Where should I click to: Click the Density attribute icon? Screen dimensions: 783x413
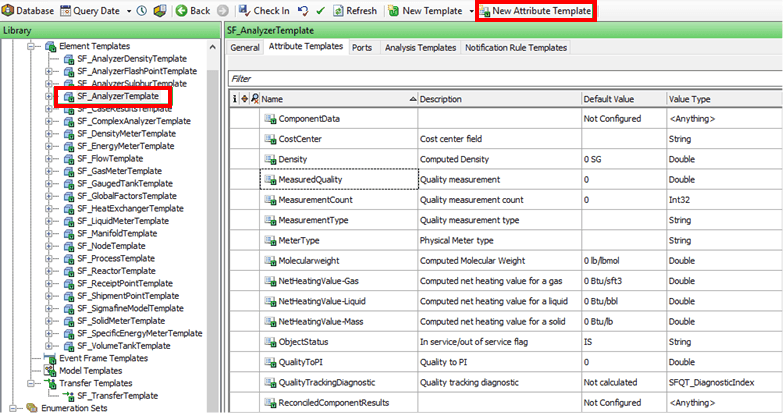click(x=270, y=159)
